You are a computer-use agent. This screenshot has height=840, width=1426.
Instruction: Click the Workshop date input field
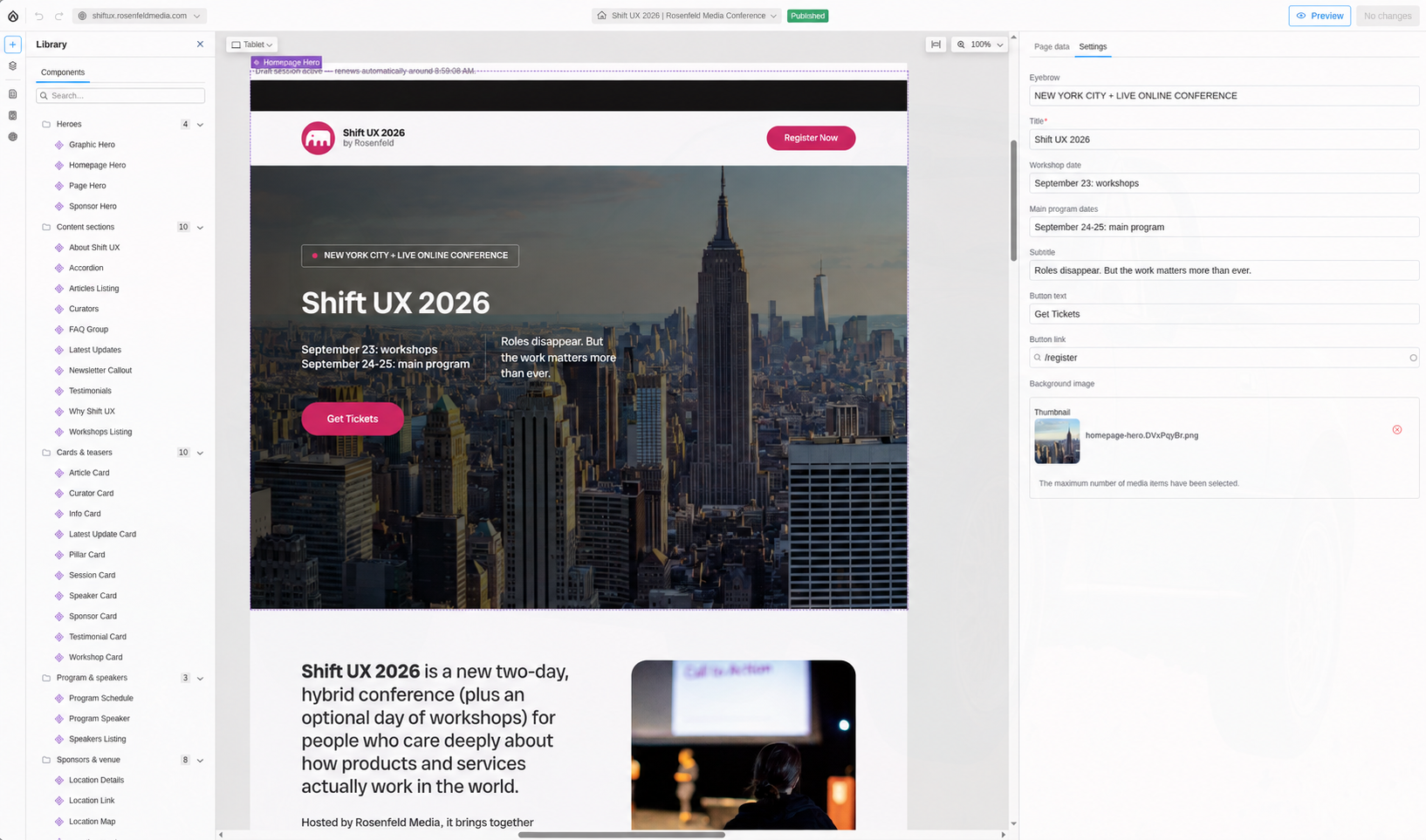tap(1224, 183)
